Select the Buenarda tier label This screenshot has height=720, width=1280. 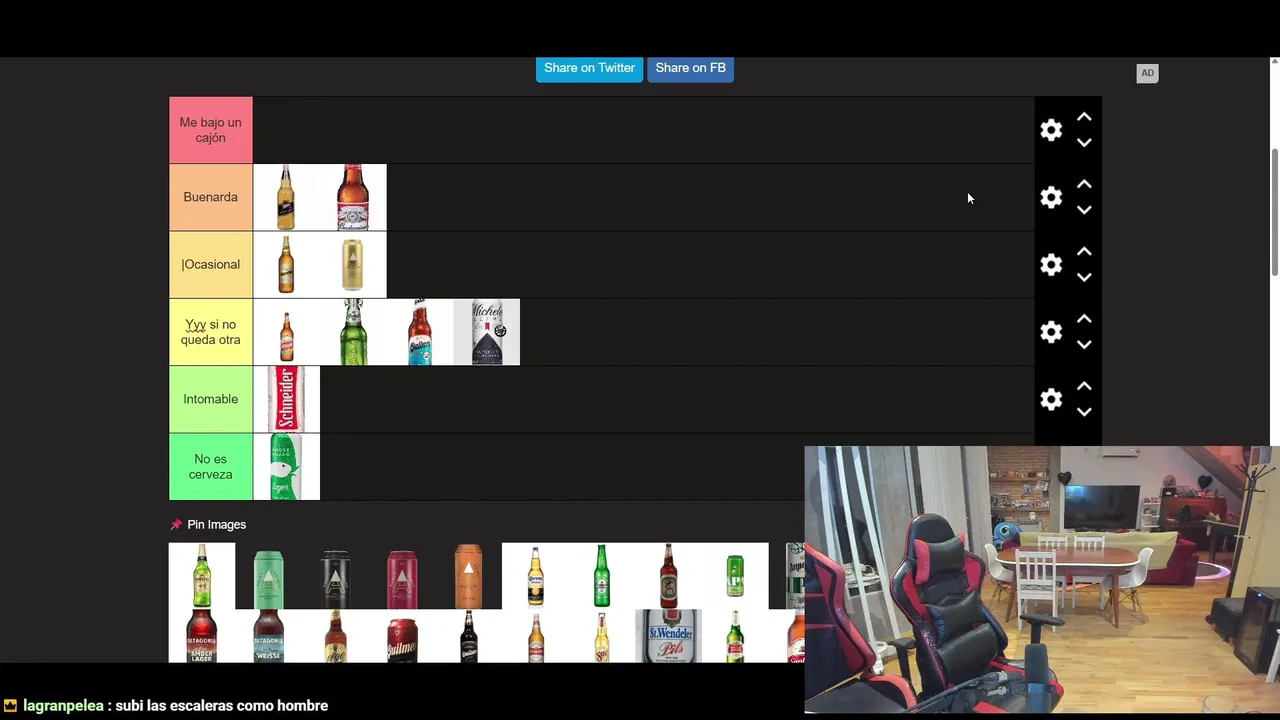coord(210,197)
